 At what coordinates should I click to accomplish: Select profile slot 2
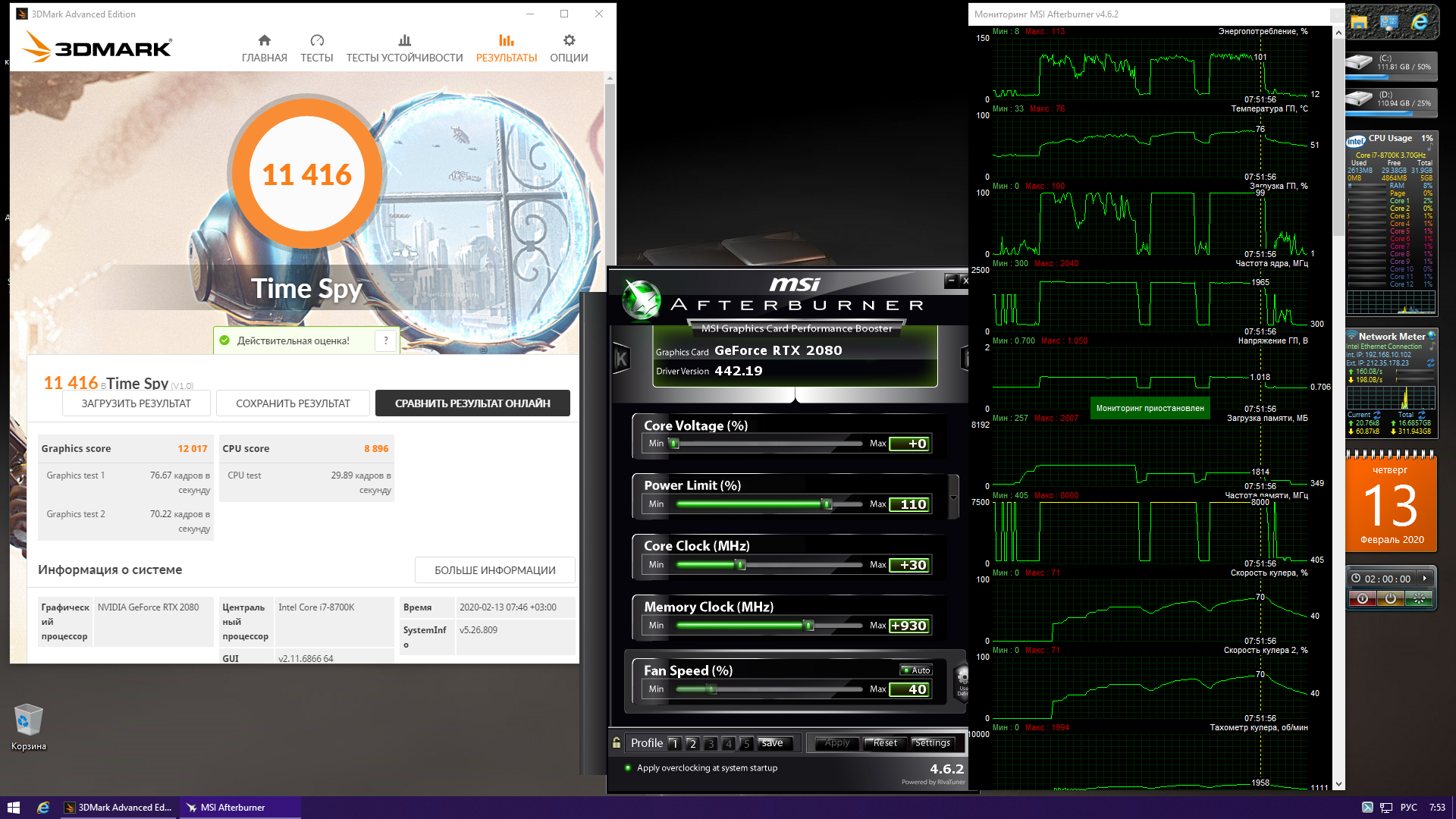[x=692, y=744]
